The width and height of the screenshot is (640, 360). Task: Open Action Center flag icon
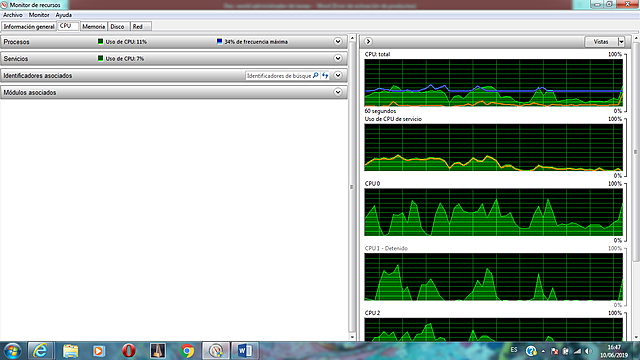[x=554, y=351]
